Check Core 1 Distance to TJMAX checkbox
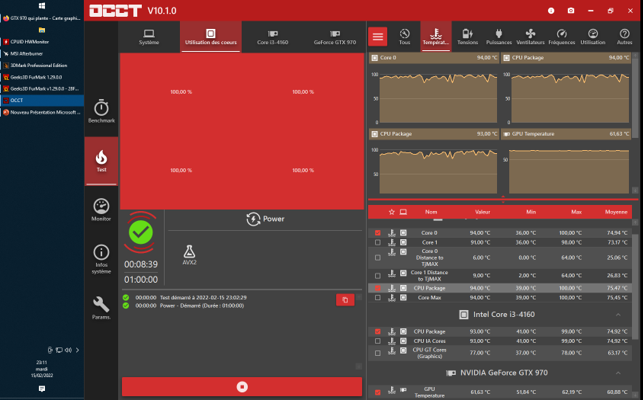This screenshot has width=643, height=400. coord(378,276)
